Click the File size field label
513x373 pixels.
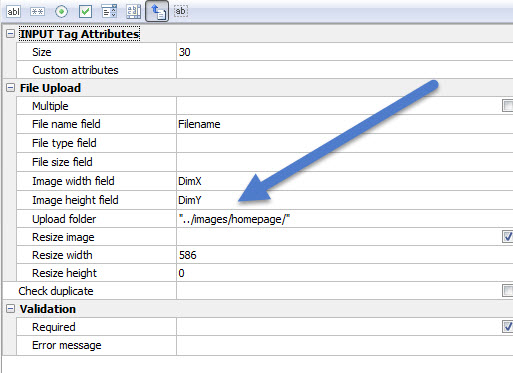[x=62, y=162]
